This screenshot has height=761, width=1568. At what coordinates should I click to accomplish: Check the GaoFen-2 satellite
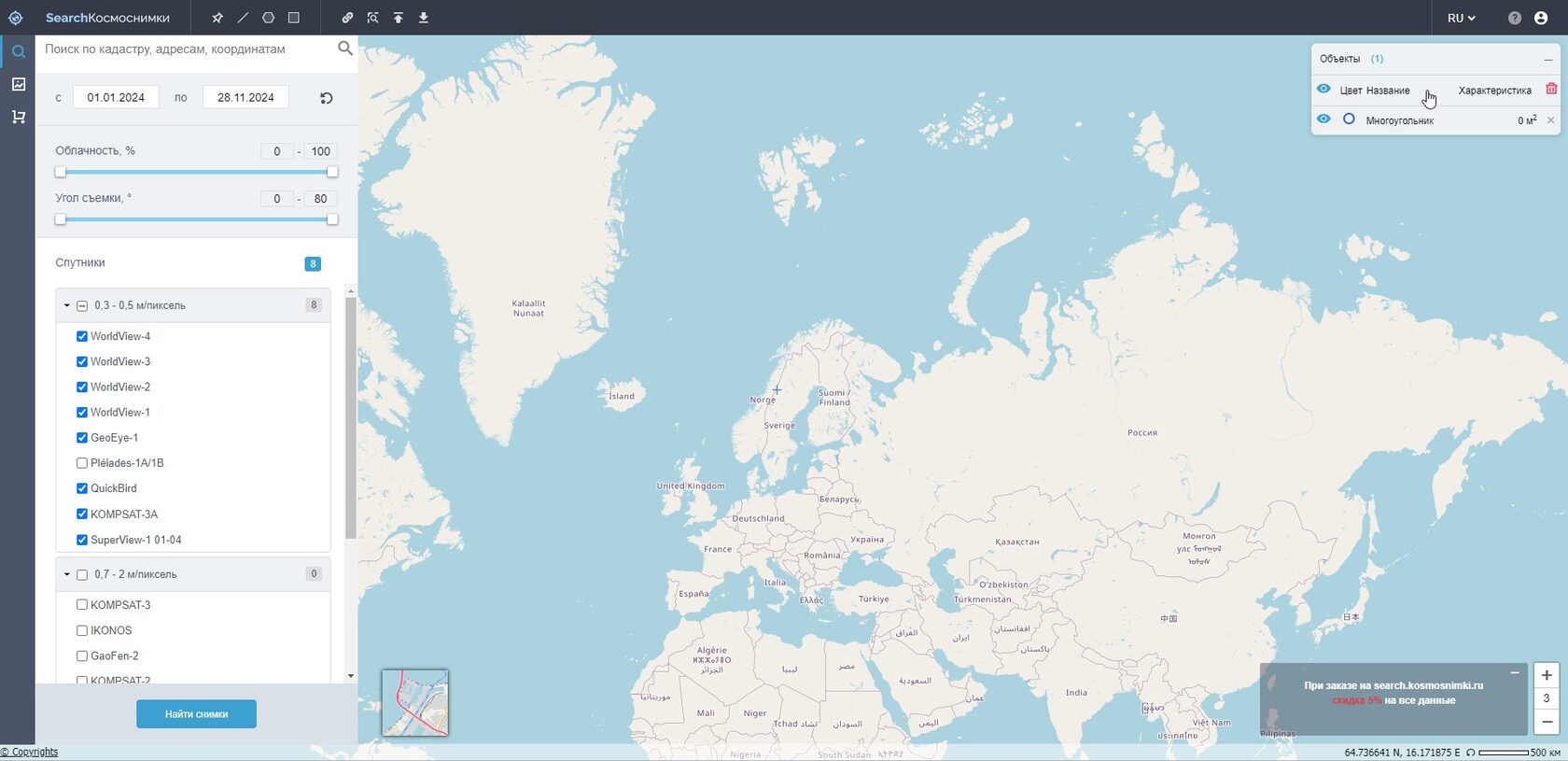tap(82, 655)
